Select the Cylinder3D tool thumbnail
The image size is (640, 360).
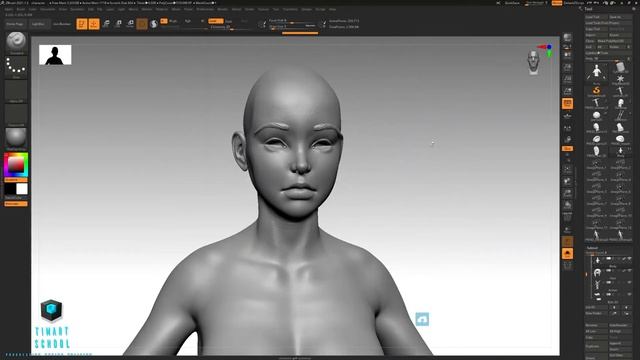click(x=620, y=67)
